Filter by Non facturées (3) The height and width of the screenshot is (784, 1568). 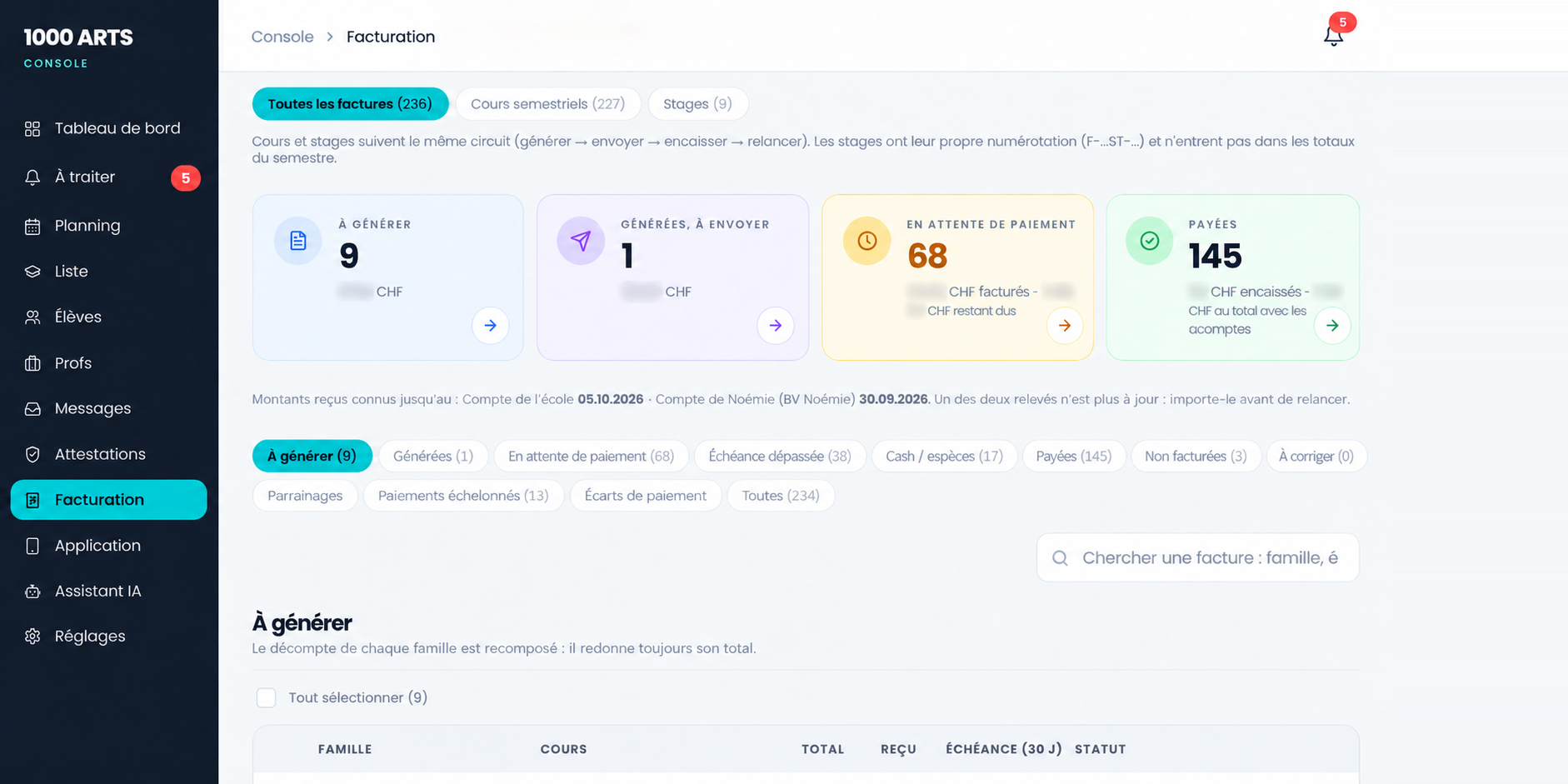(1196, 456)
